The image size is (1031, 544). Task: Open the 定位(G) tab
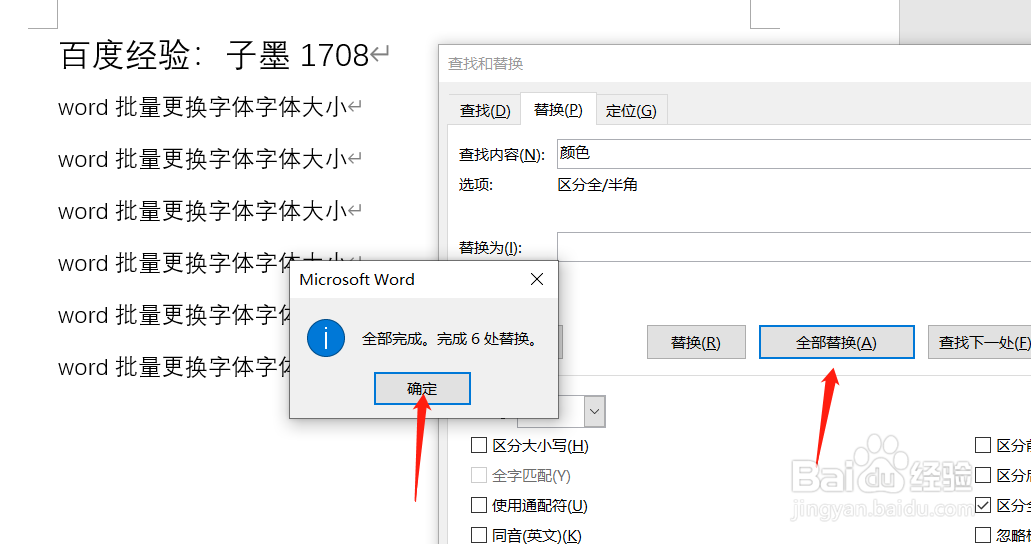coord(631,111)
